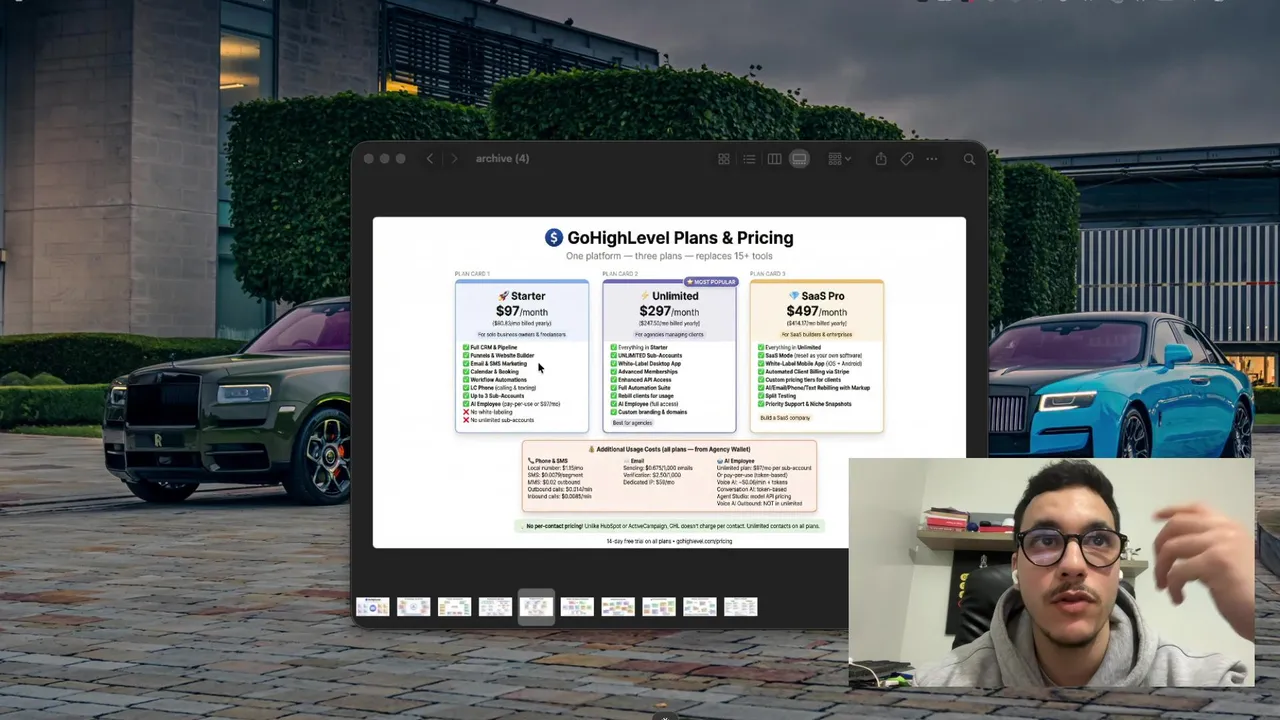1280x720 pixels.
Task: Click the Edit Tags icon
Action: (x=907, y=159)
